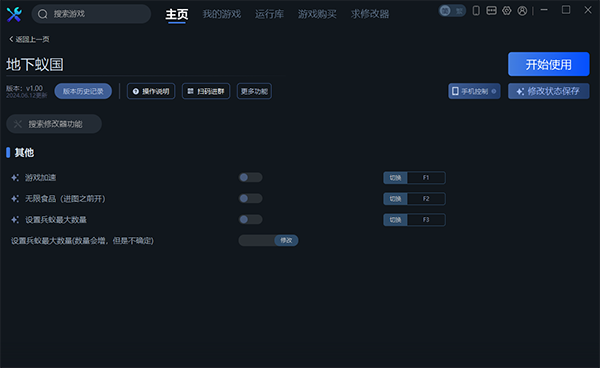Open the phone icon in the title bar
Viewport: 600px width, 368px height.
476,11
